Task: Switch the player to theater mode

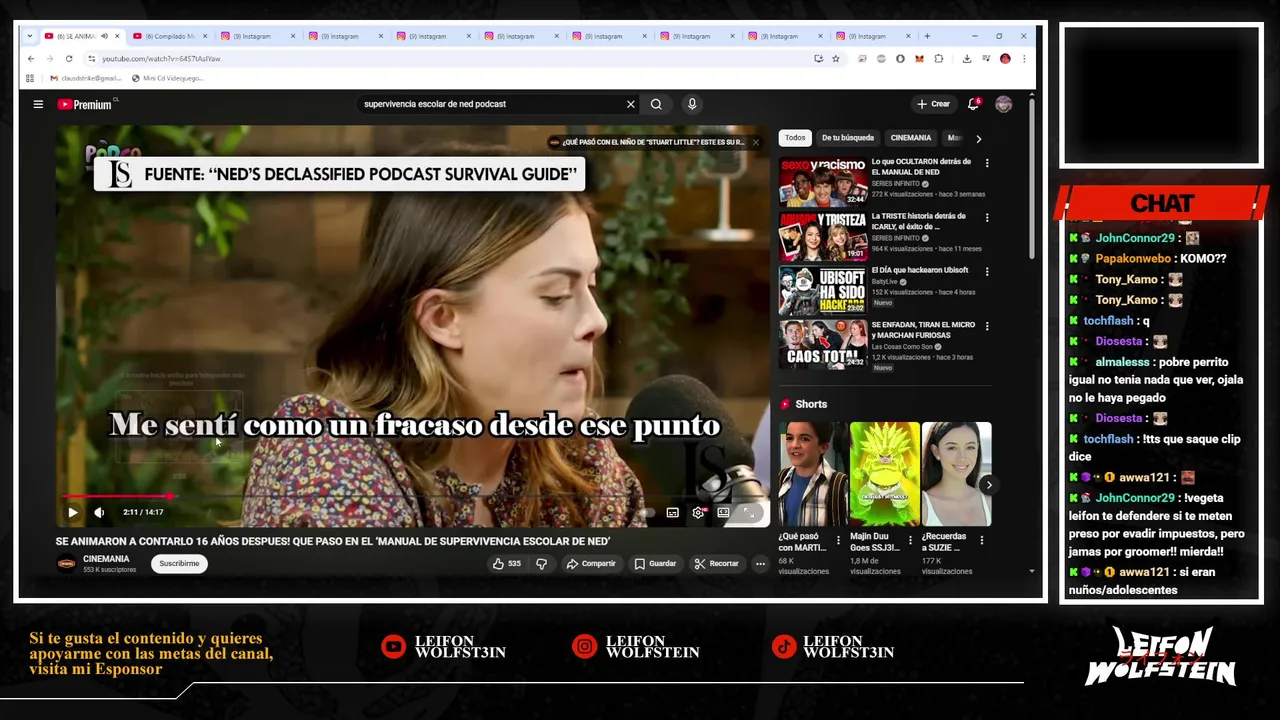Action: click(x=723, y=512)
